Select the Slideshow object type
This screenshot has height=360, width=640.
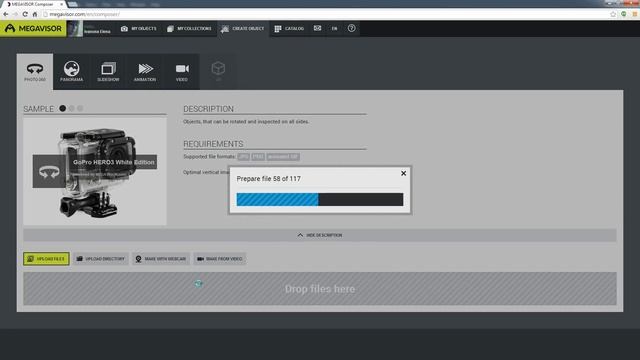coord(108,72)
